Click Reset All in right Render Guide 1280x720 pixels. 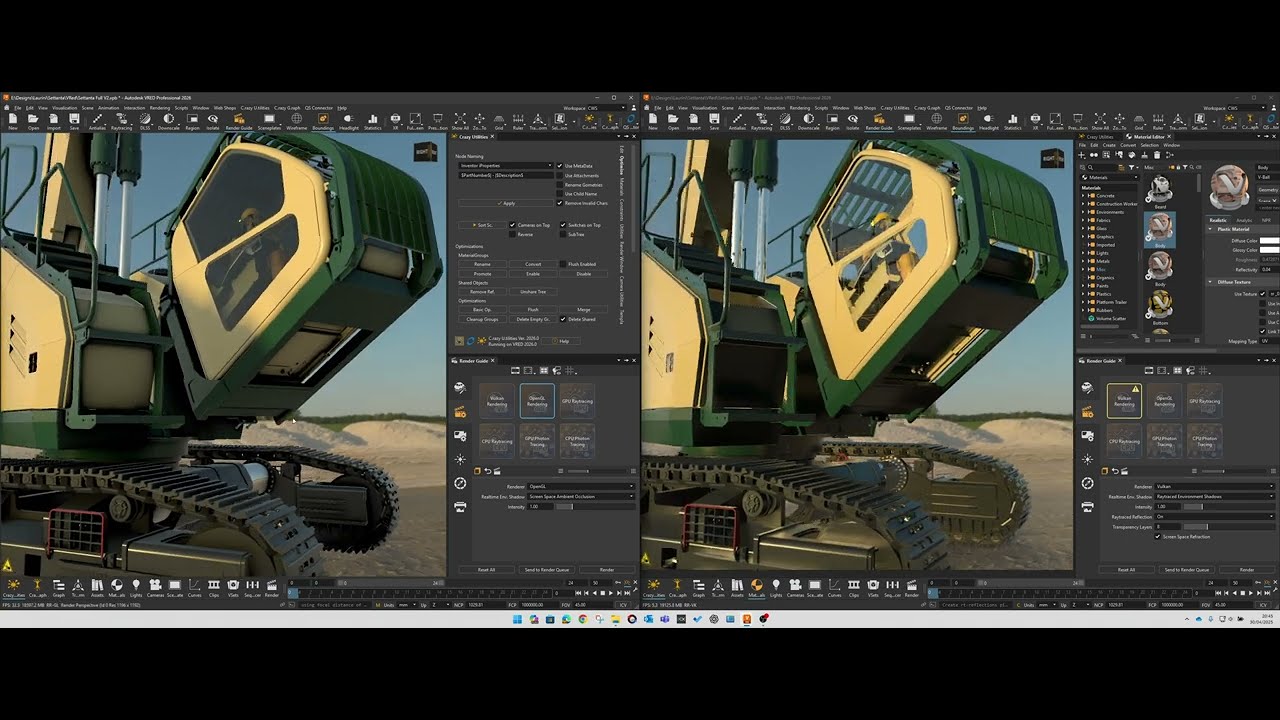1126,569
